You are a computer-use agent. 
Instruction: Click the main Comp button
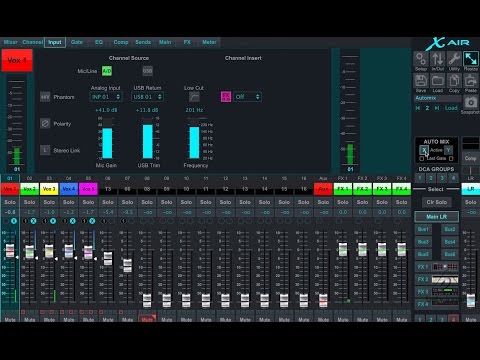470,158
